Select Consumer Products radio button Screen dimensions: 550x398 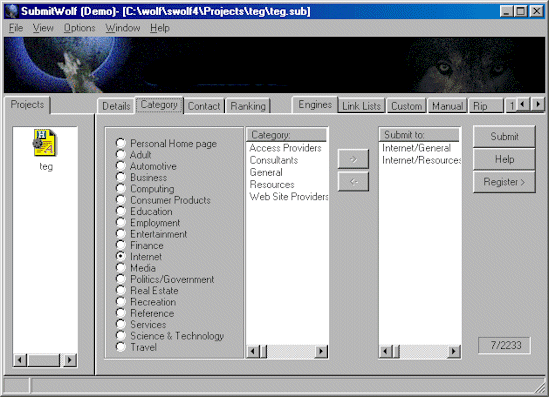(121, 200)
